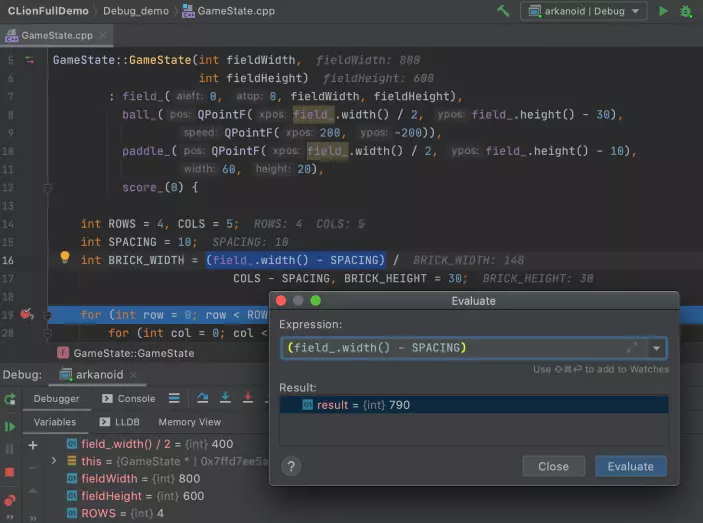Collapse code fold marker at line 12
The image size is (703, 523).
tap(48, 188)
